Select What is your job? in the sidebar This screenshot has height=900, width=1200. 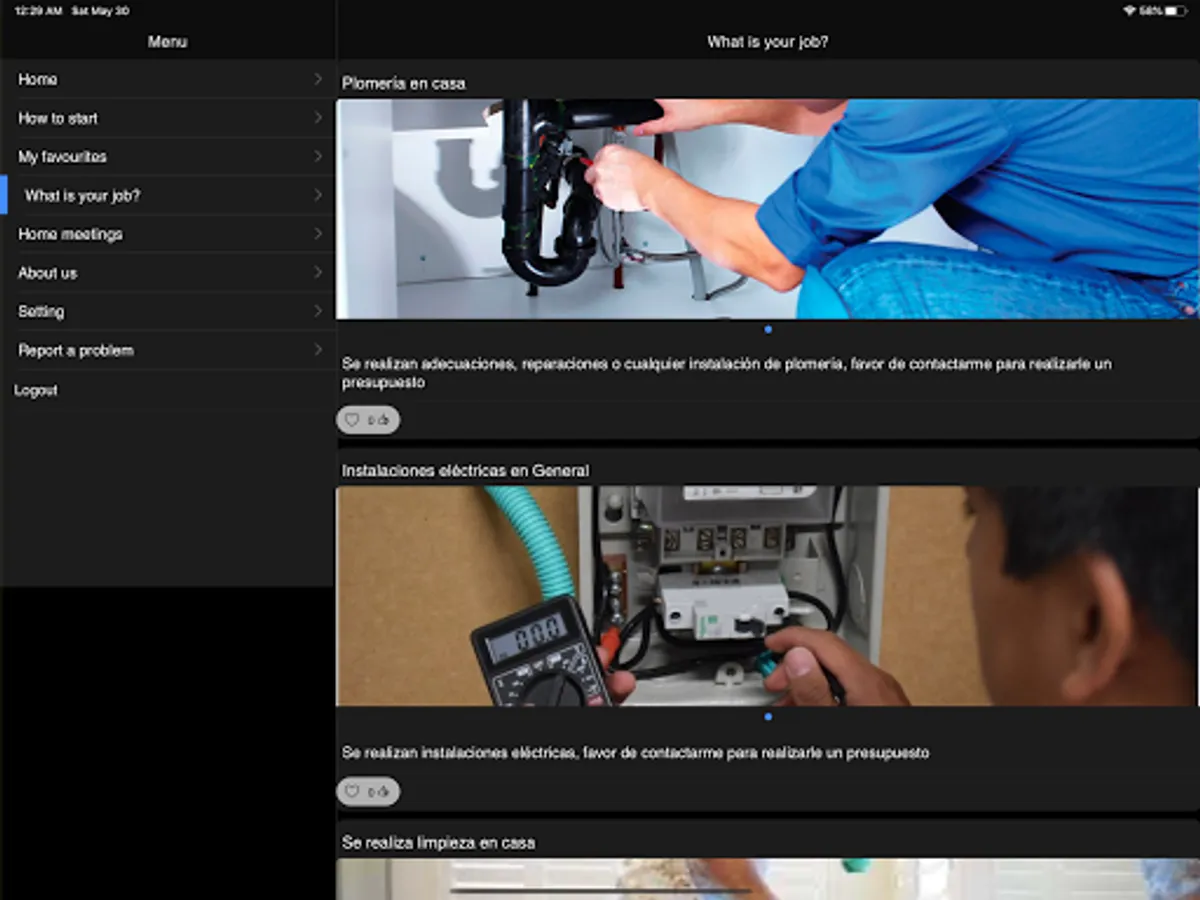167,196
